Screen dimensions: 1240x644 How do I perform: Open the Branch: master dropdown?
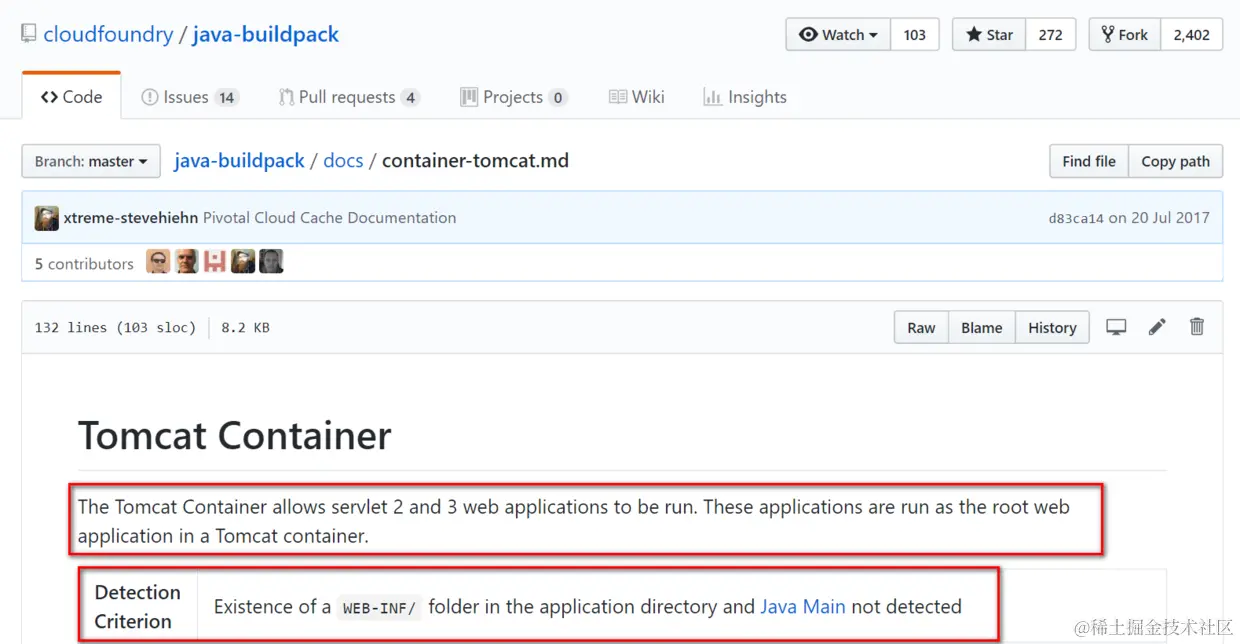pyautogui.click(x=91, y=161)
